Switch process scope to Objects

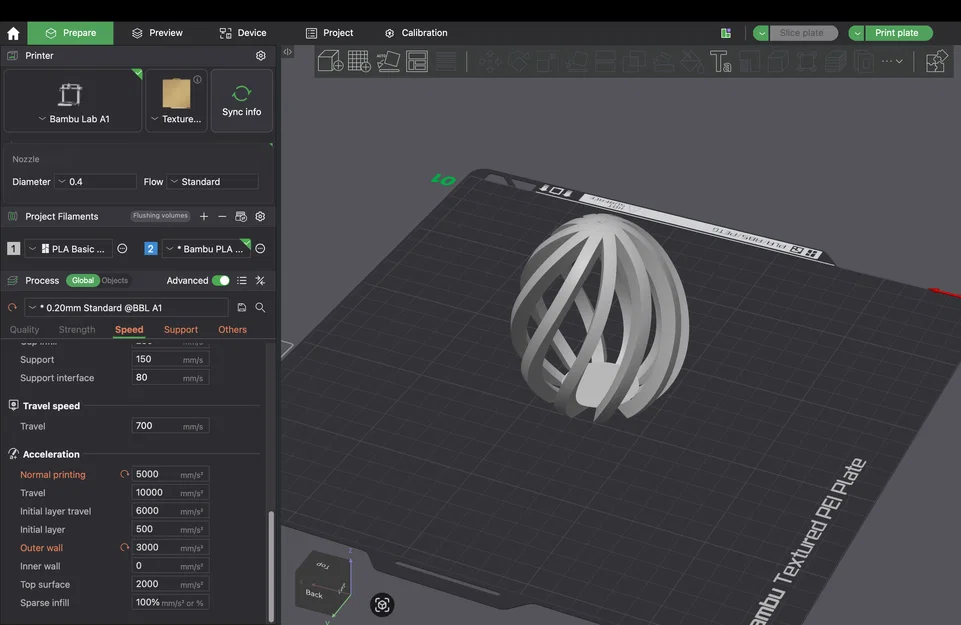click(115, 281)
